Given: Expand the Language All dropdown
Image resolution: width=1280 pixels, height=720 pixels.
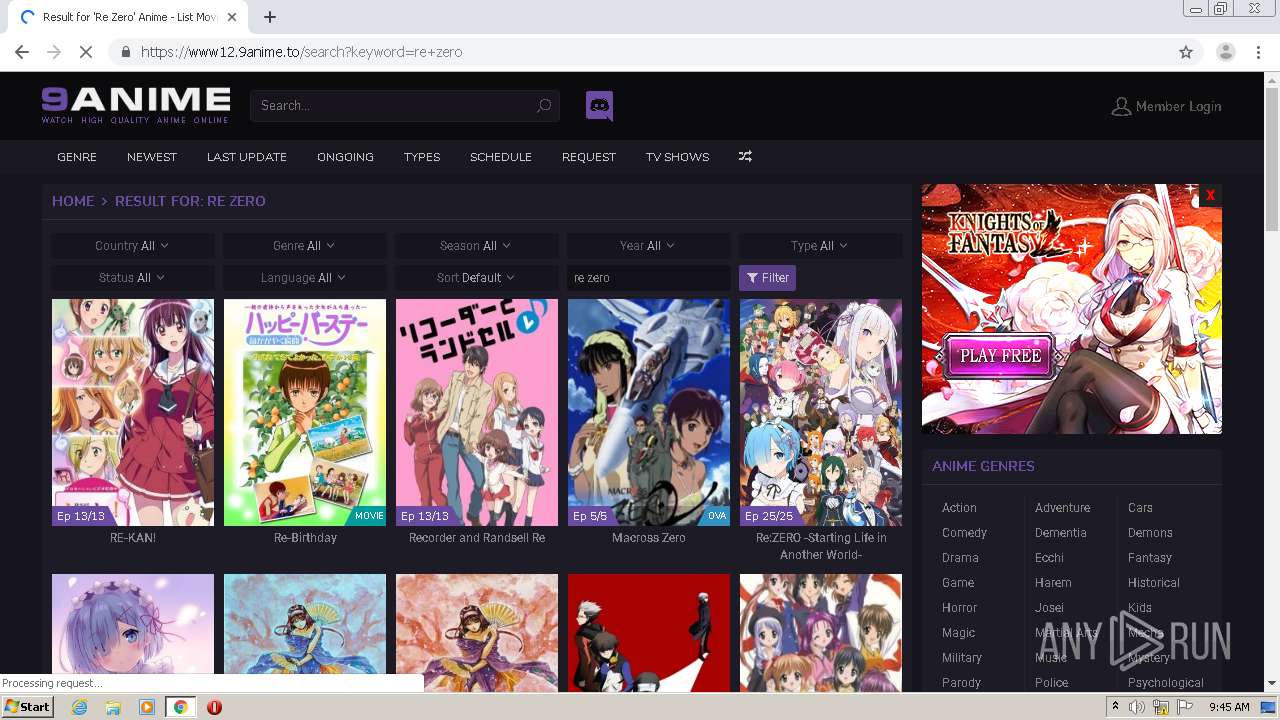Looking at the screenshot, I should (305, 278).
